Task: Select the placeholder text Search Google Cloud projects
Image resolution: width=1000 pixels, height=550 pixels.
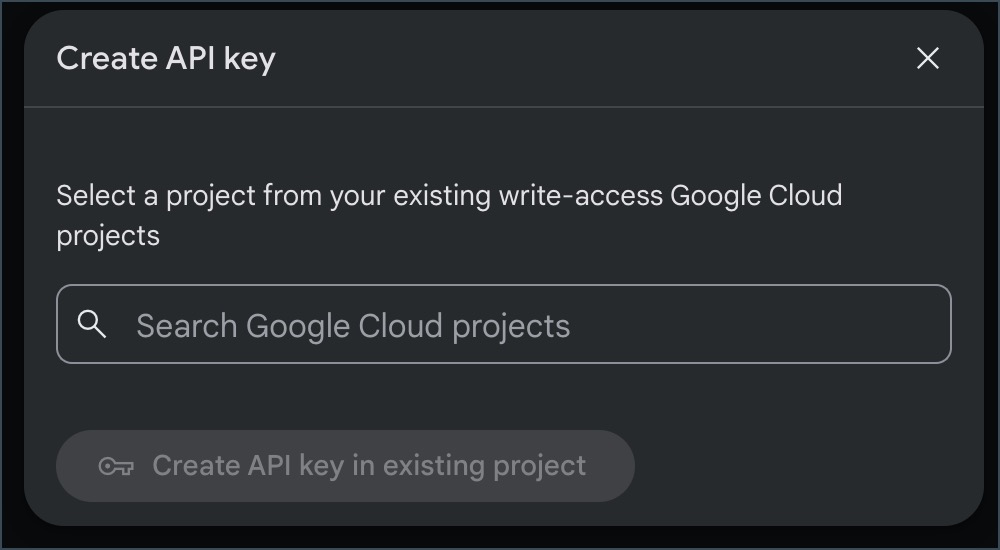Action: (353, 325)
